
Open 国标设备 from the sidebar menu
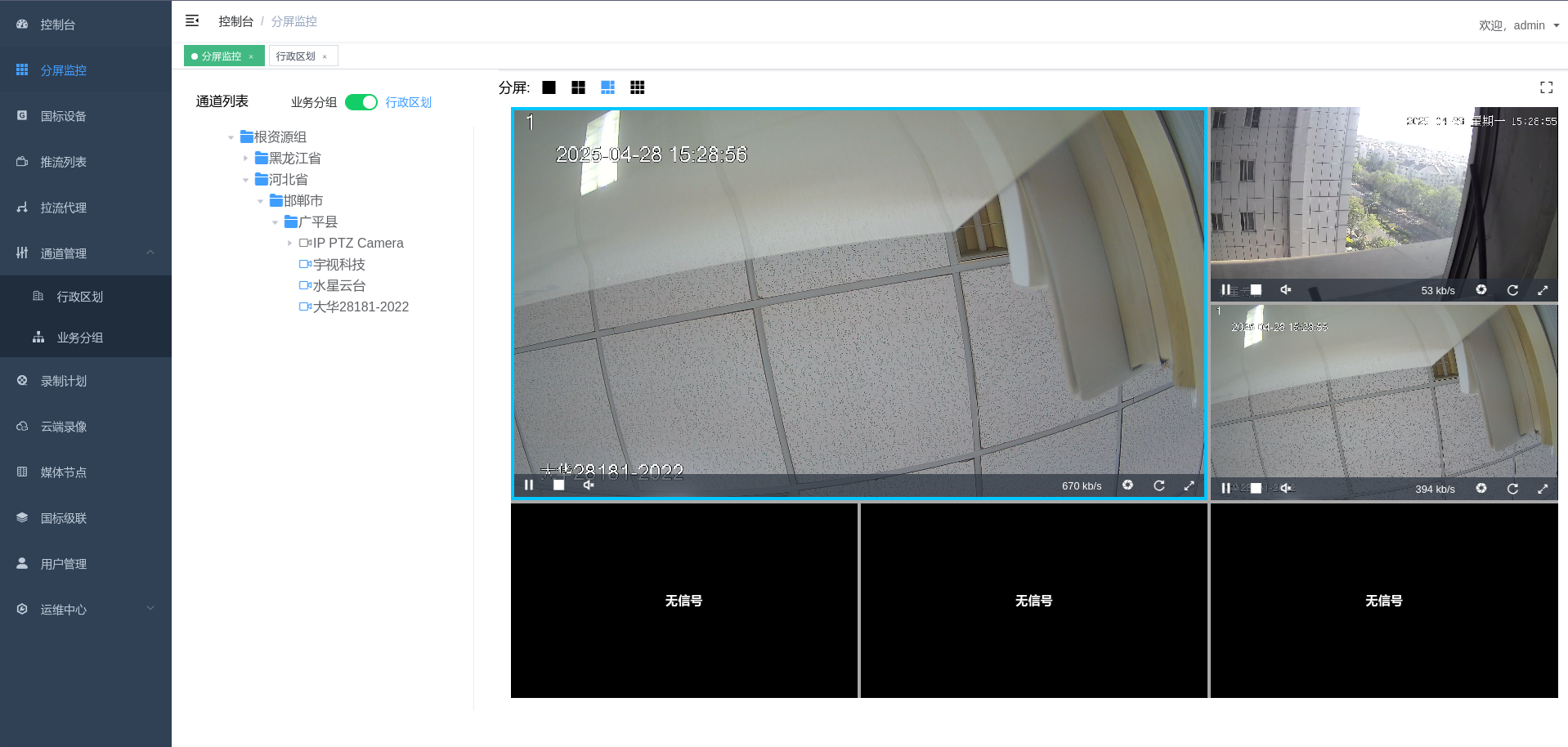(x=62, y=116)
